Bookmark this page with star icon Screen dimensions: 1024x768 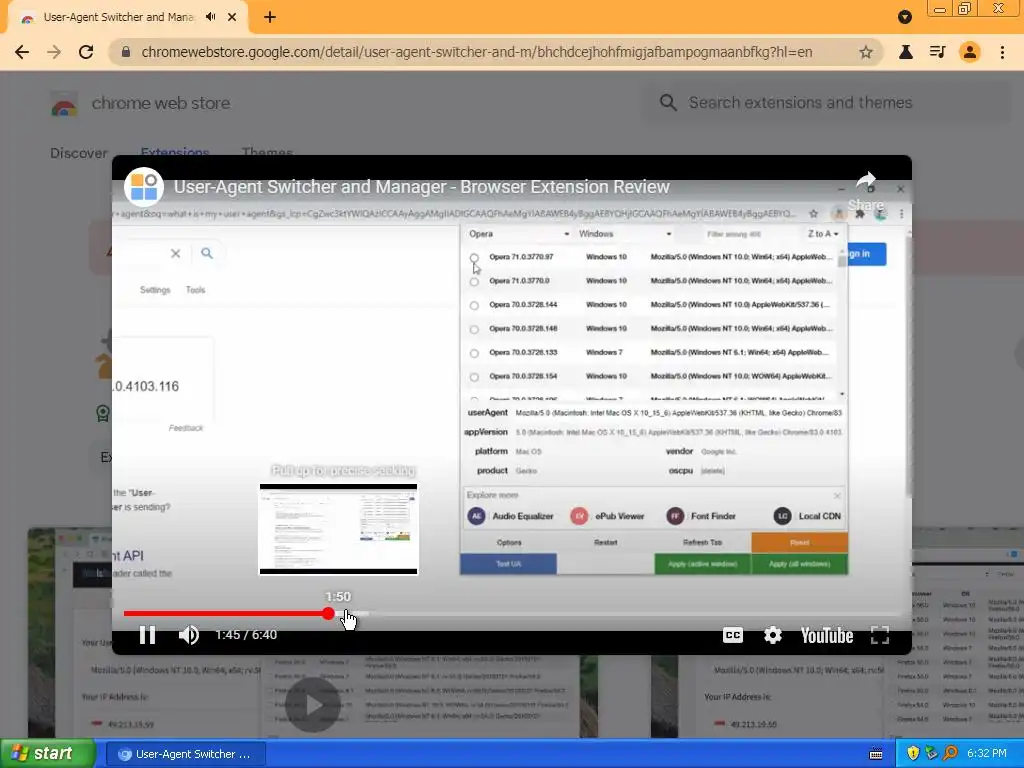(866, 52)
